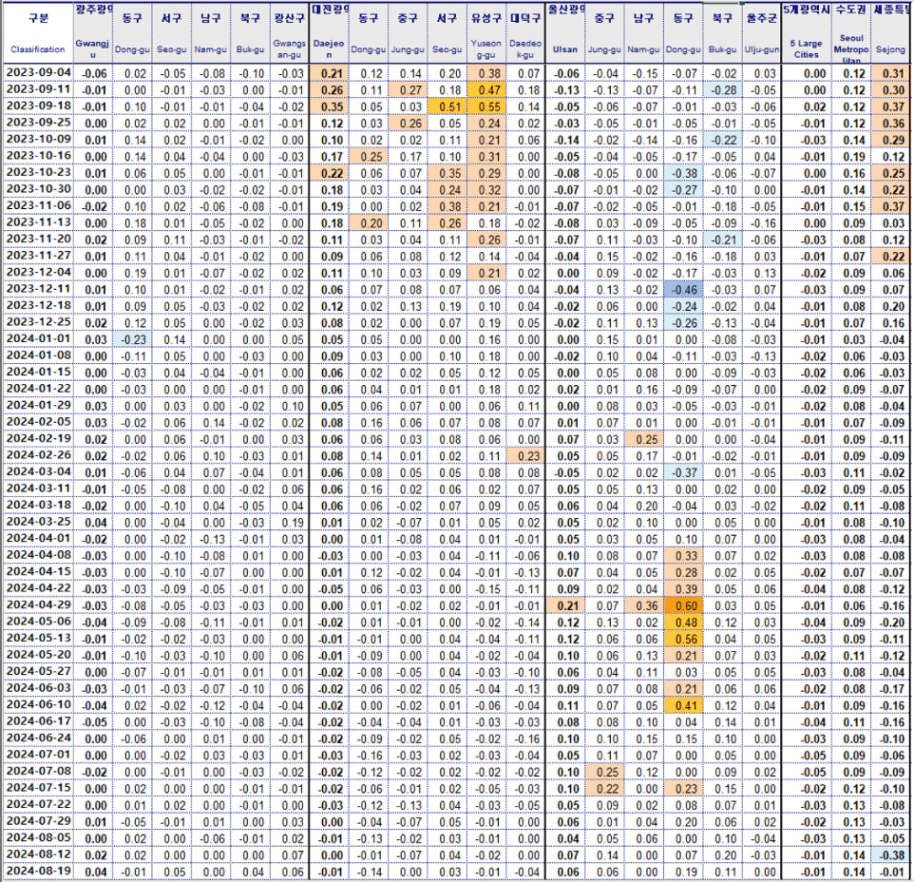The height and width of the screenshot is (882, 914).
Task: Click the 0.60 cell in the 2024-04-29 row
Action: [683, 606]
